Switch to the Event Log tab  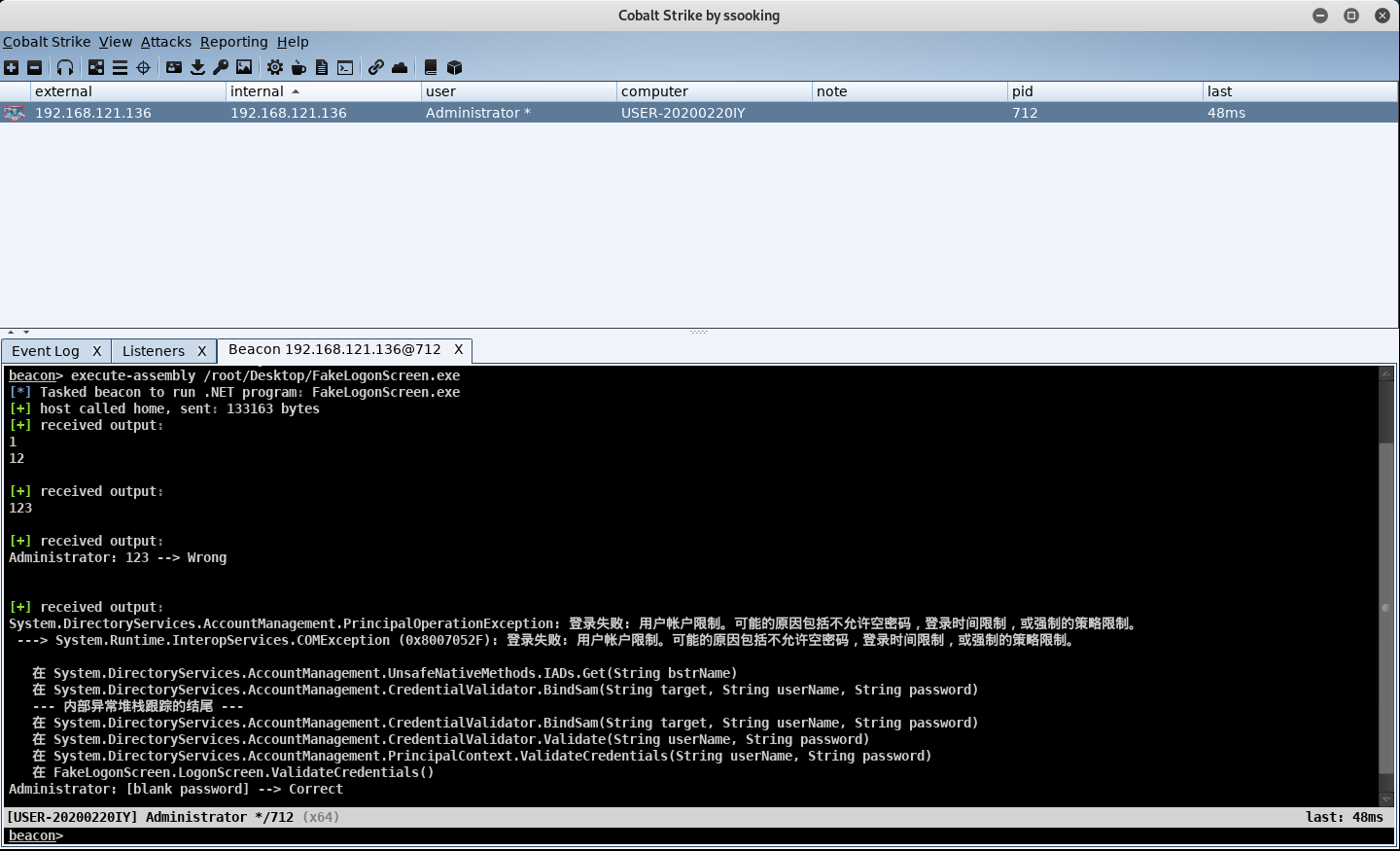(x=46, y=351)
